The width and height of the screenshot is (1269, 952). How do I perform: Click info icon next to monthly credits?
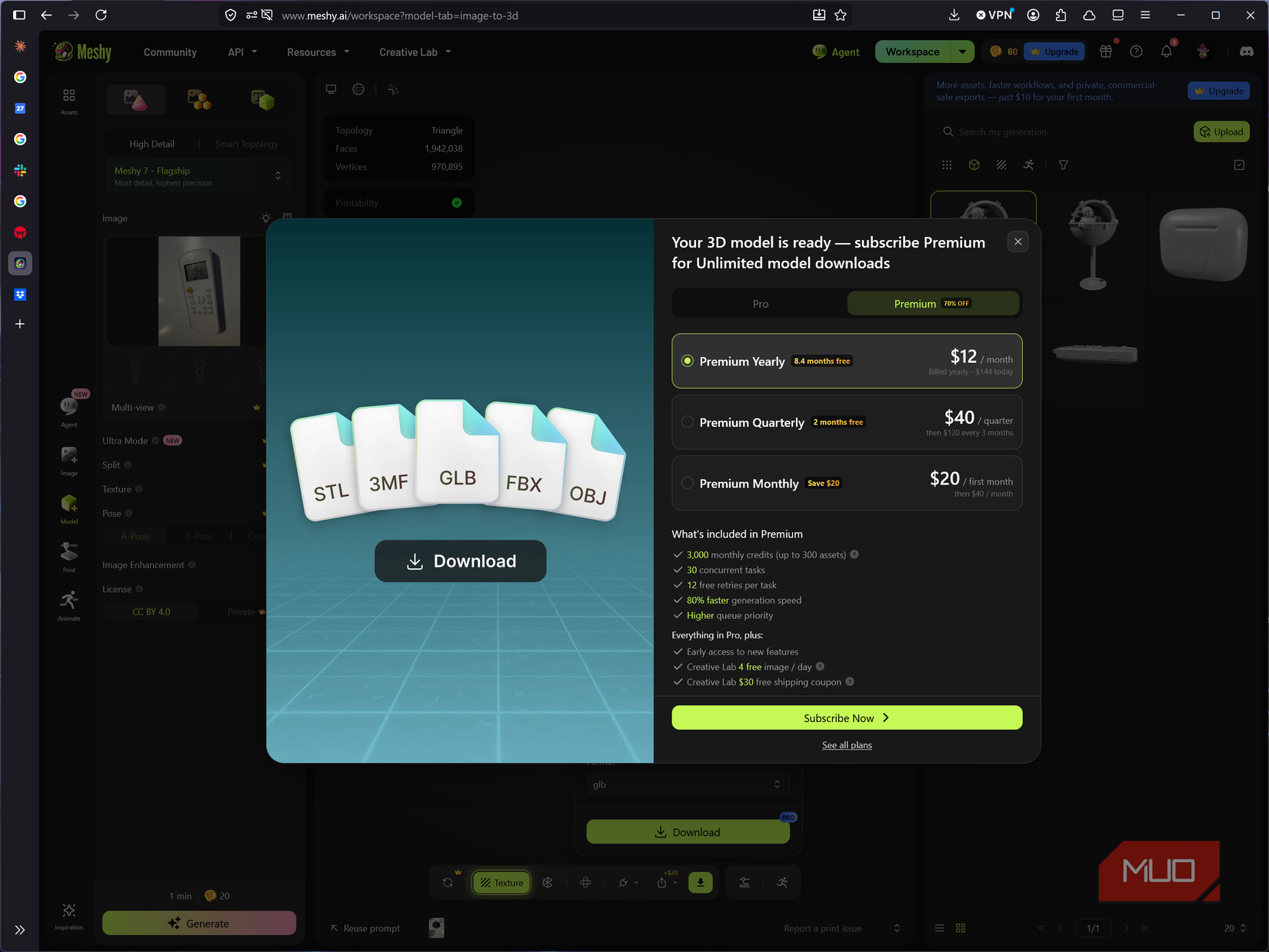point(854,554)
